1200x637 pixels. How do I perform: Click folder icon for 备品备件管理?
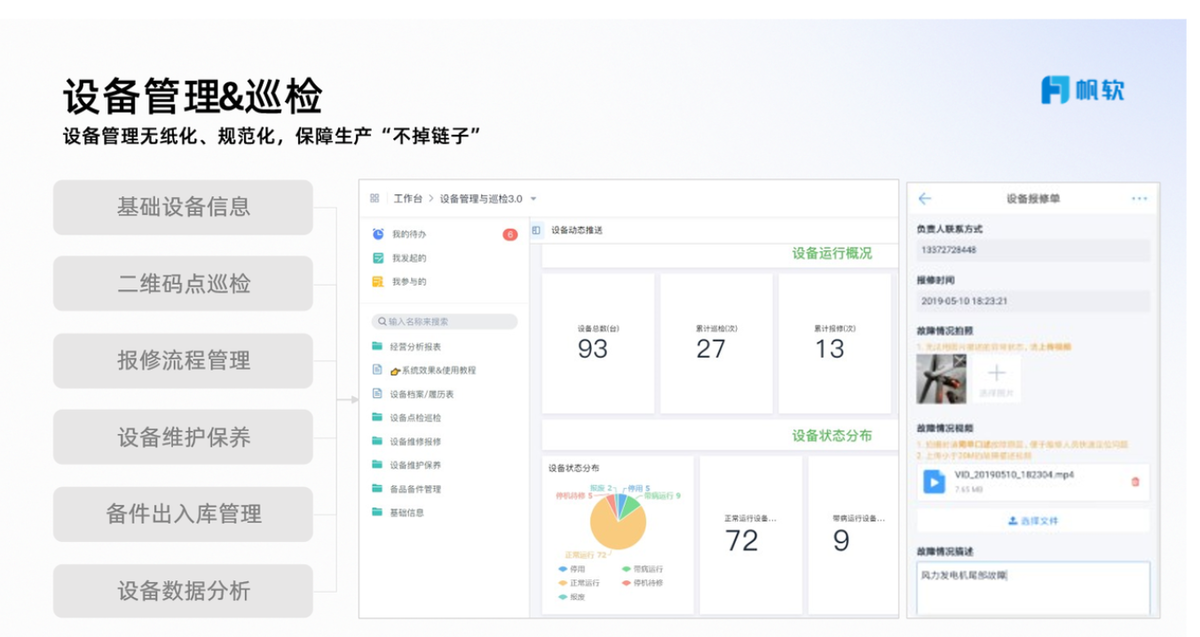pyautogui.click(x=377, y=489)
